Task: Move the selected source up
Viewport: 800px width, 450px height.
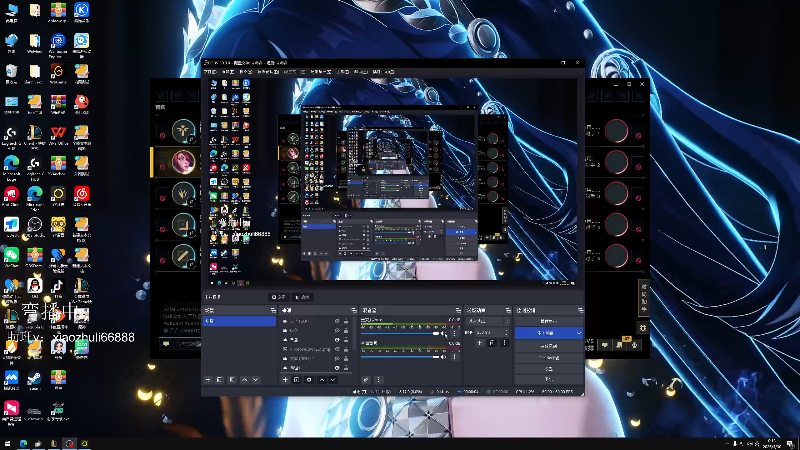Action: [322, 380]
